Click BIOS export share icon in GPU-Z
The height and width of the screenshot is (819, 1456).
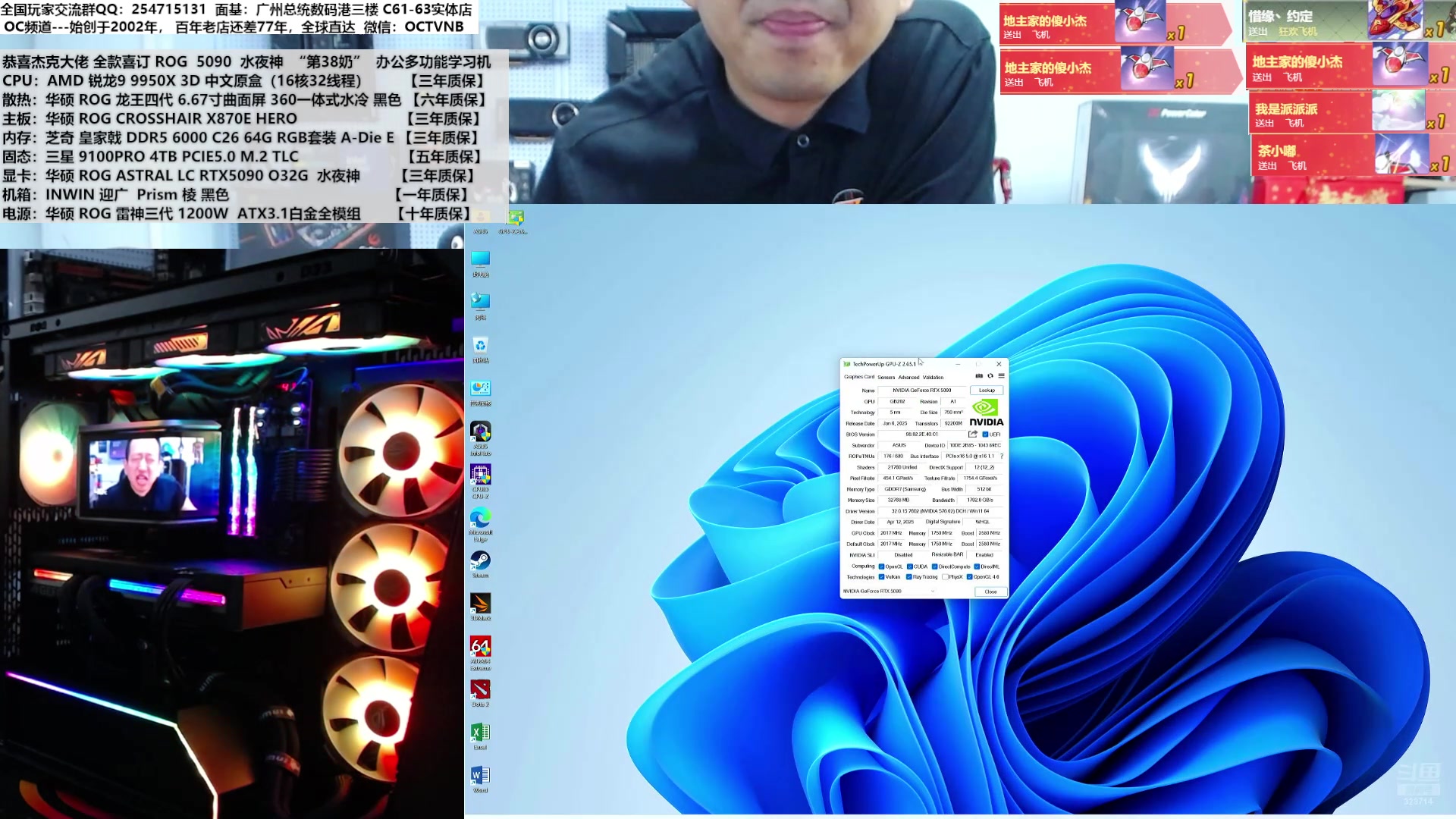point(973,434)
